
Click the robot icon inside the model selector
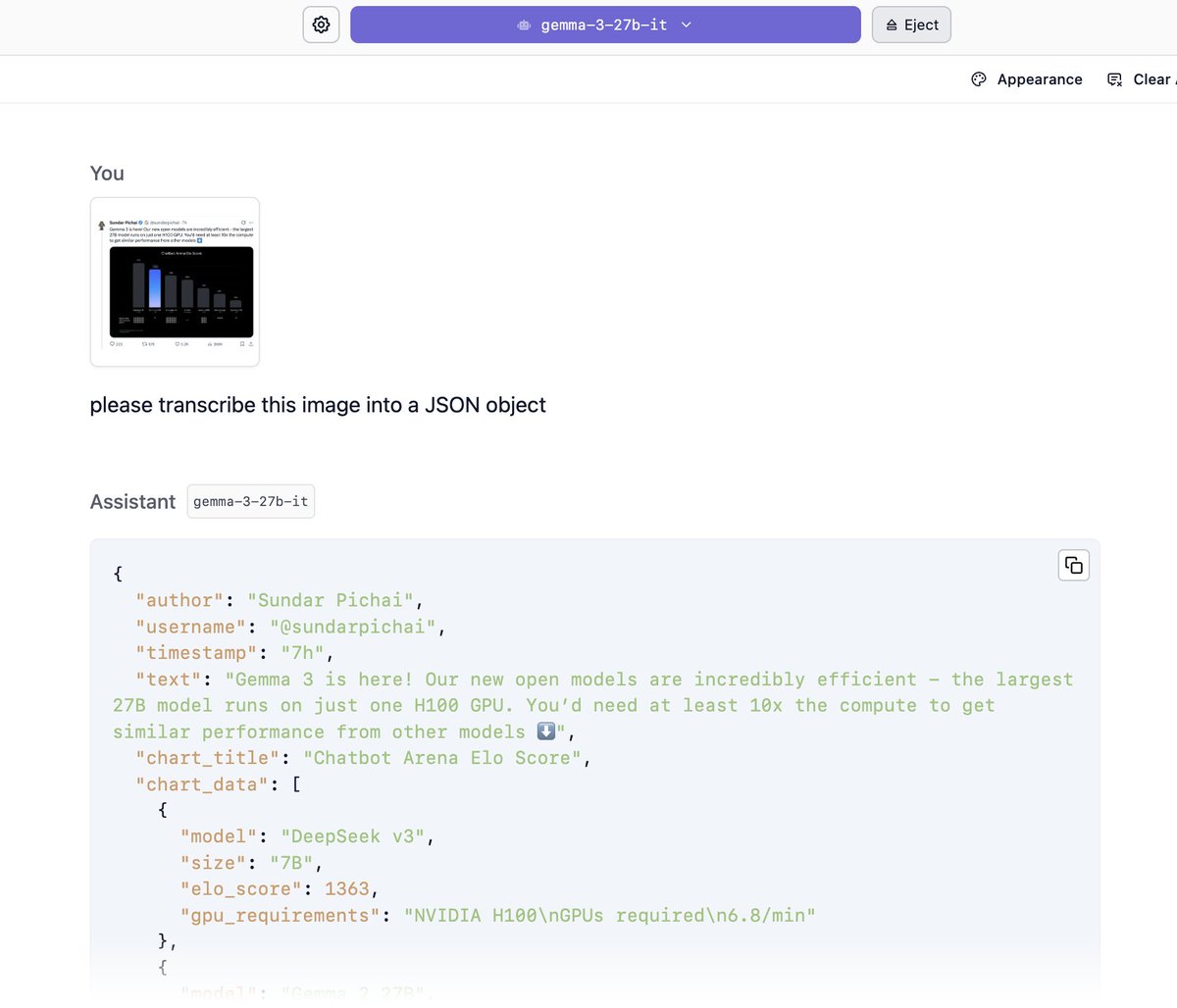523,25
